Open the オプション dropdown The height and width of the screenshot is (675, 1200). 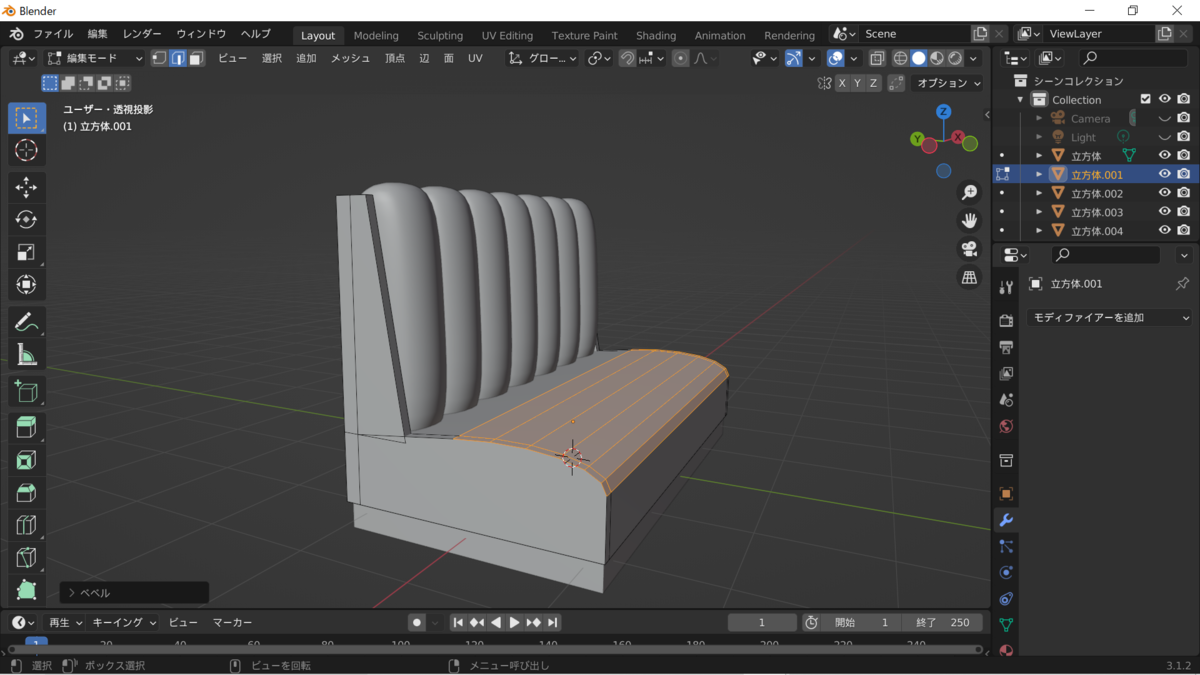[949, 83]
